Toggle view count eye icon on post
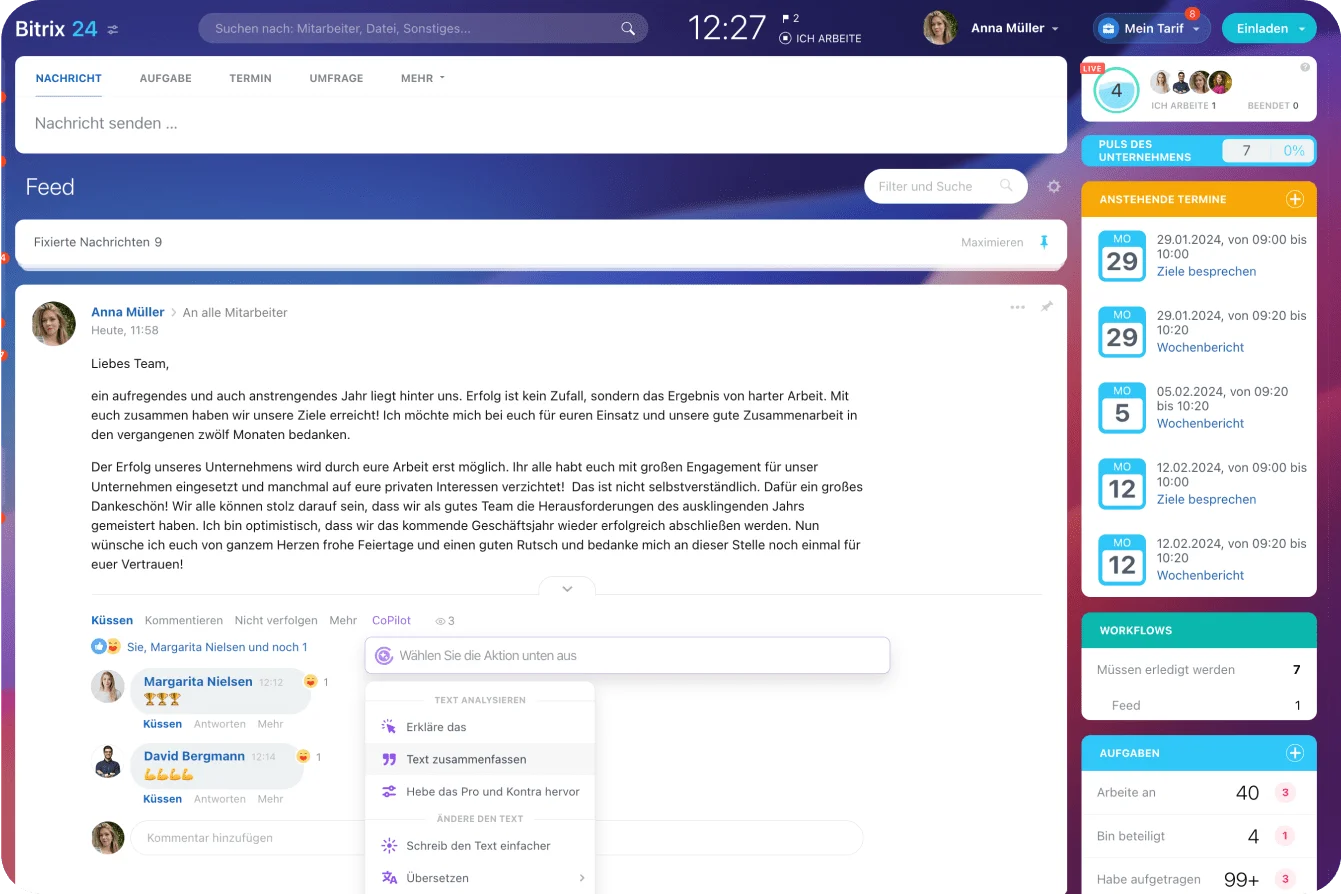 tap(441, 621)
